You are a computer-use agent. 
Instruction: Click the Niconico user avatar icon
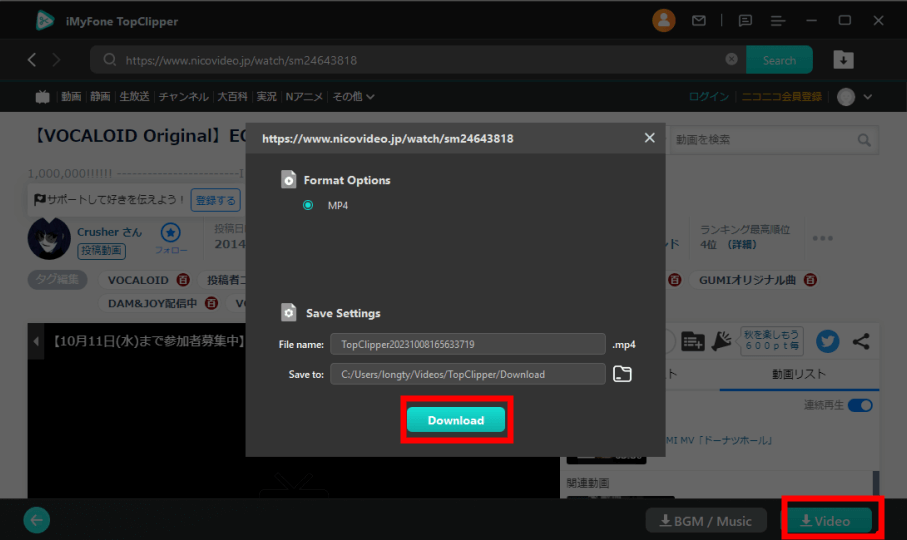tap(846, 97)
